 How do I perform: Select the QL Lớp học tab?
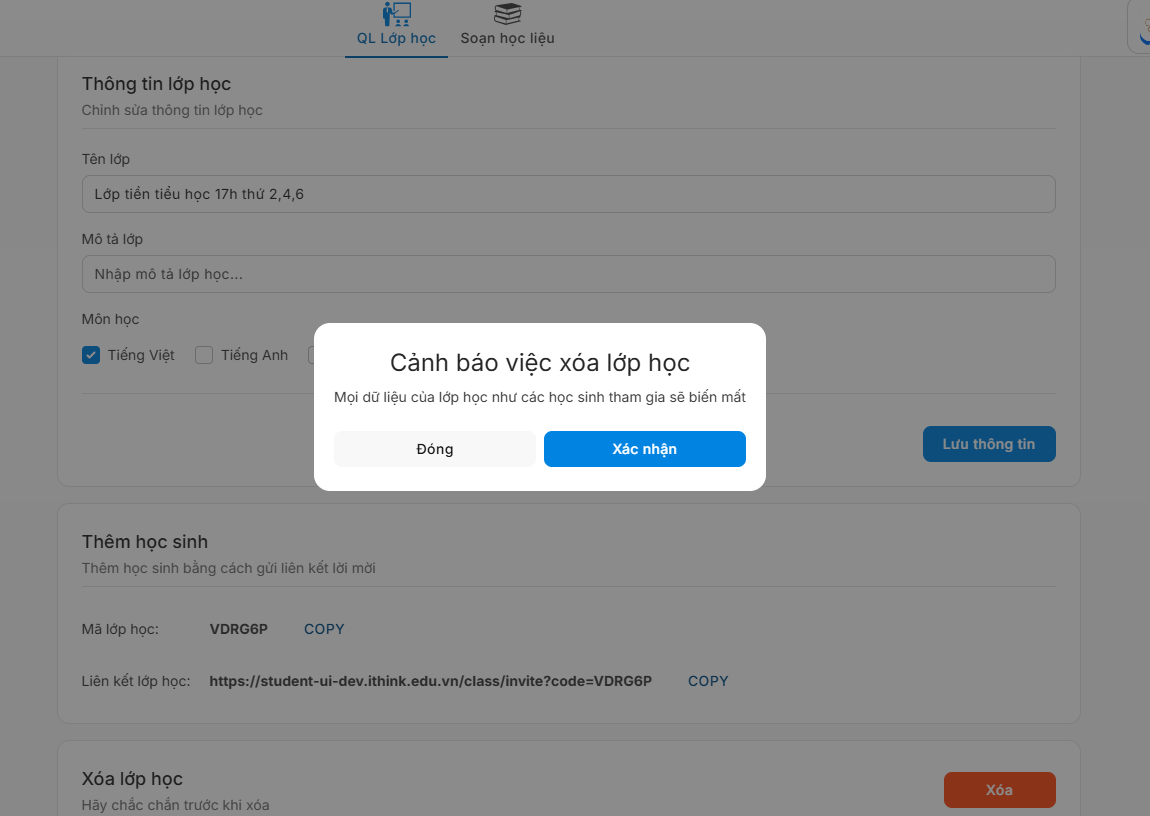[396, 38]
